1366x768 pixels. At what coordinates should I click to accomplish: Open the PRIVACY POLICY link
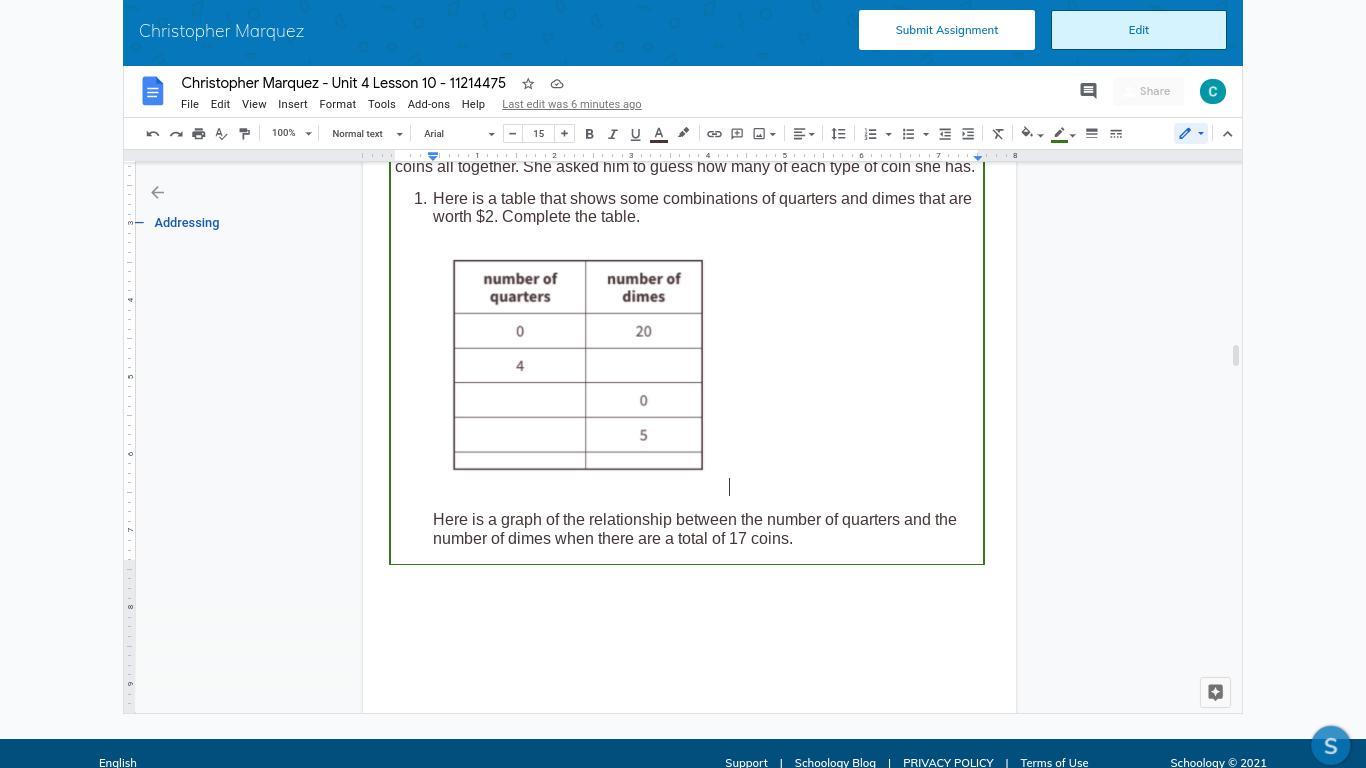click(x=948, y=763)
